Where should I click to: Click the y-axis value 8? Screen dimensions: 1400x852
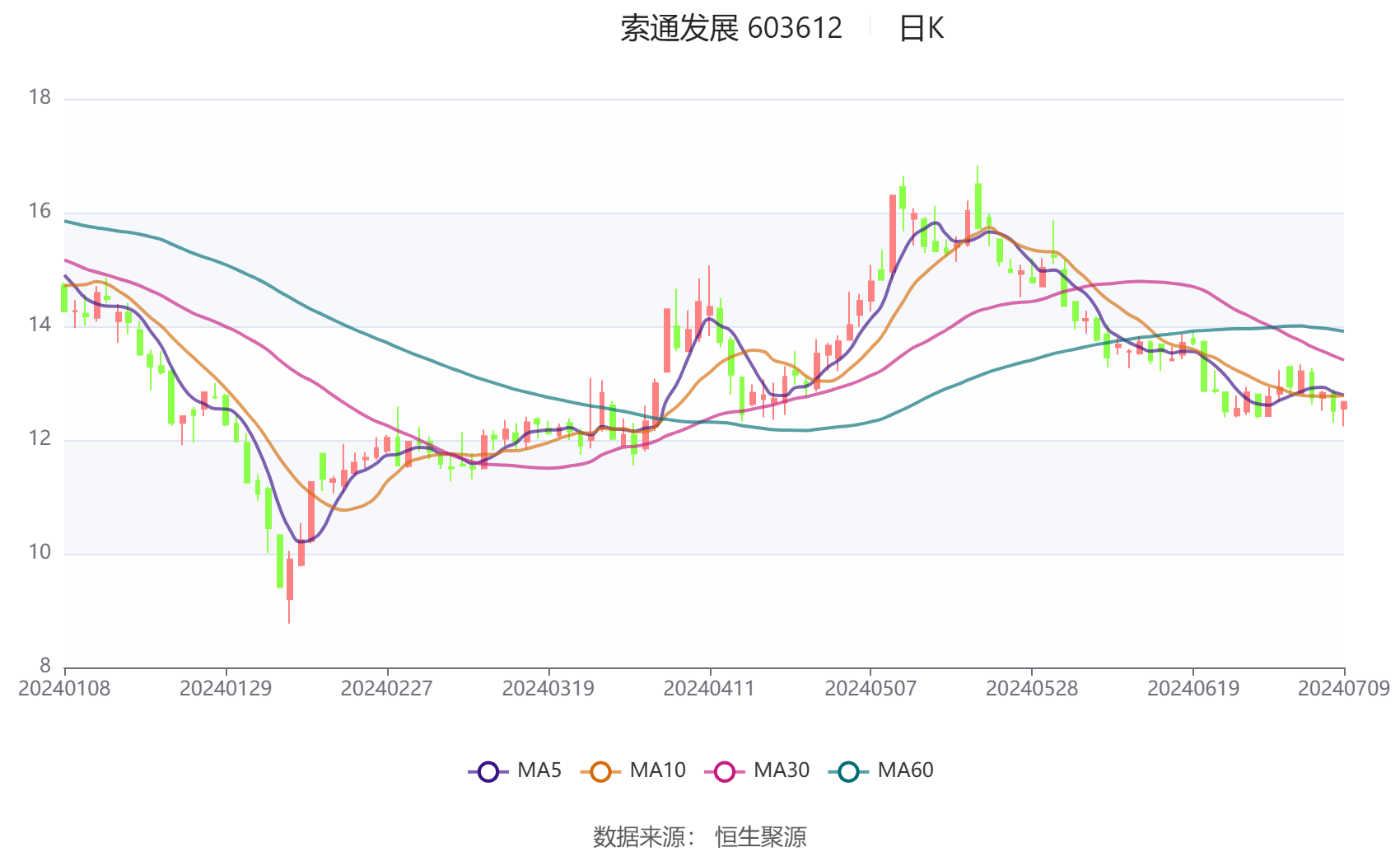[45, 666]
